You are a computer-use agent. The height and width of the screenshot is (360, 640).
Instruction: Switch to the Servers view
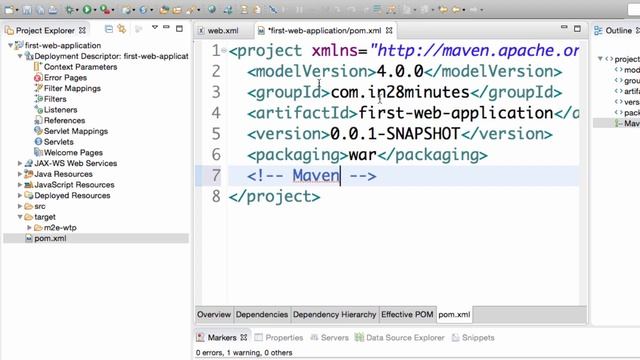[x=329, y=338]
